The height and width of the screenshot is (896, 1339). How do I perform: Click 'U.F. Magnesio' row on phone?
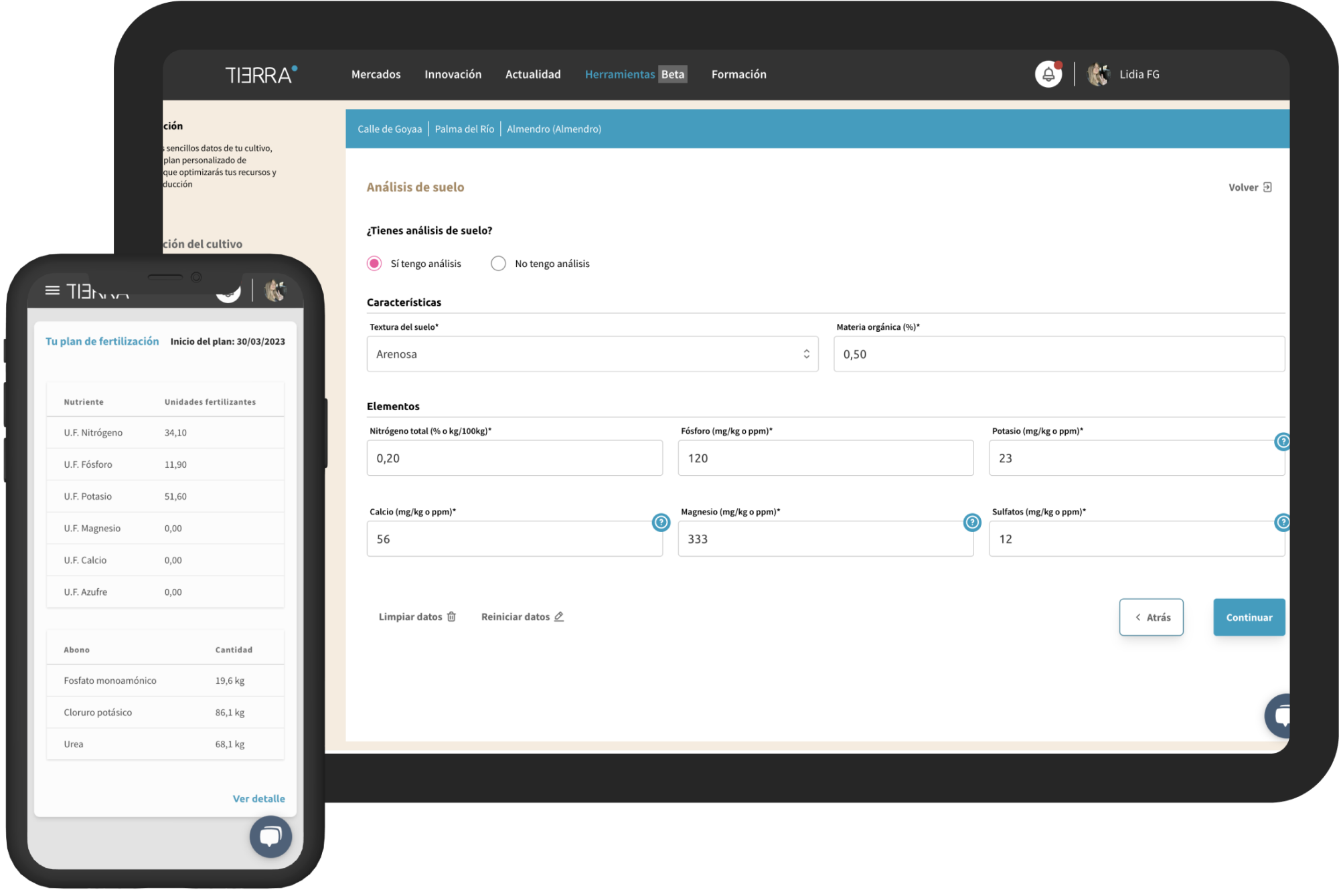tap(165, 529)
